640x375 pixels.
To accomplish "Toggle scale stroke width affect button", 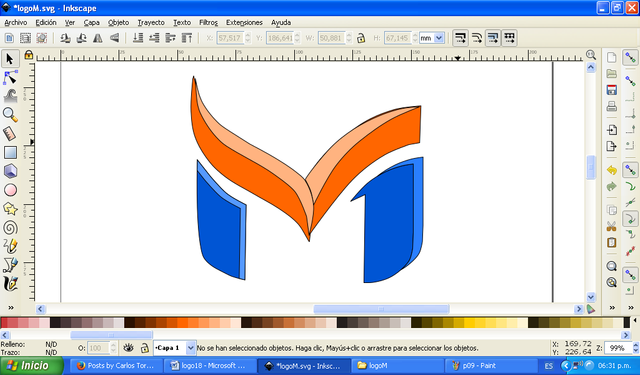I will coord(460,38).
